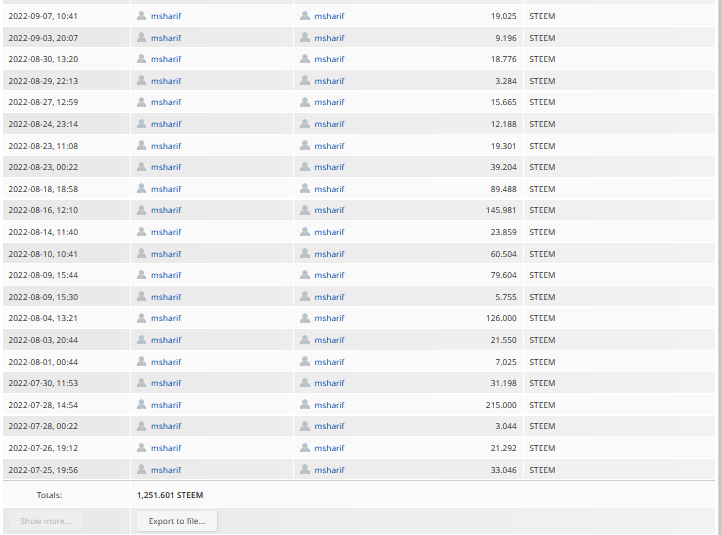Viewport: 722px width, 535px height.
Task: Open sender msharif link in 2022-09-07, 10:41 row
Action: [x=166, y=16]
